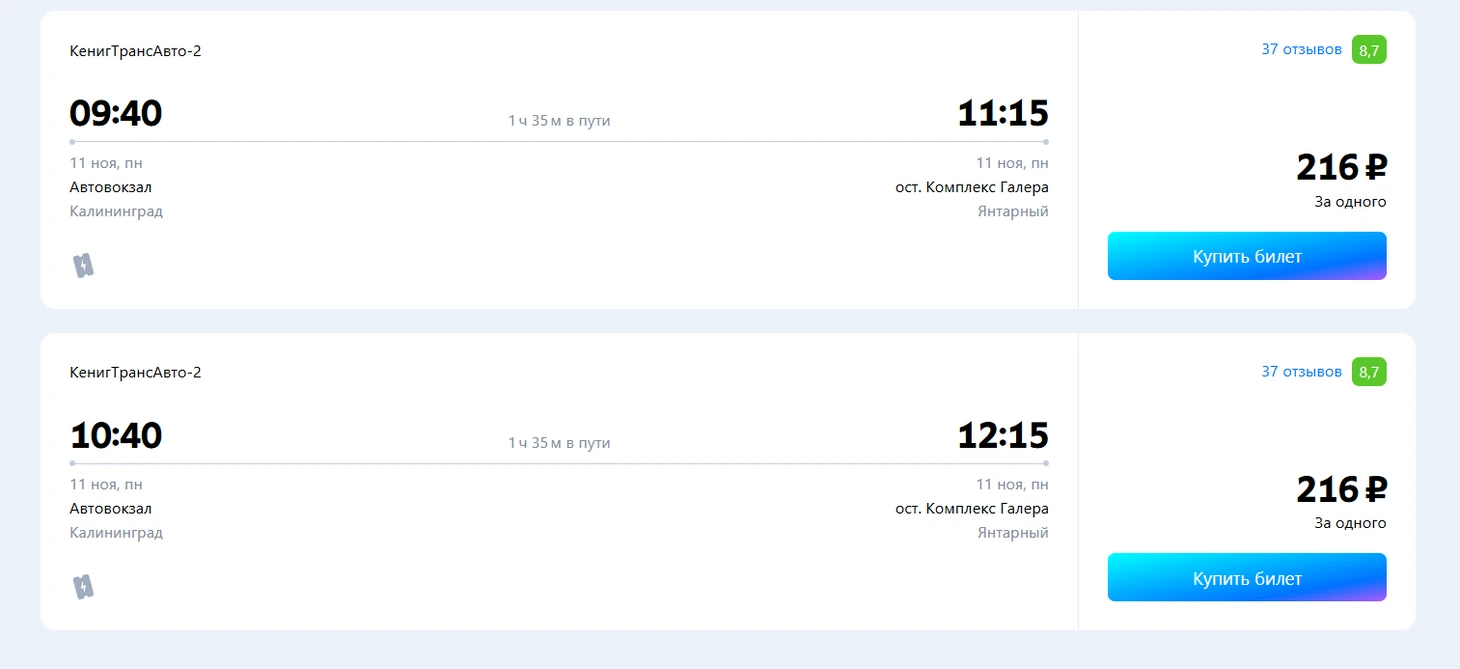Select the 09:40 departure time

pyautogui.click(x=116, y=114)
